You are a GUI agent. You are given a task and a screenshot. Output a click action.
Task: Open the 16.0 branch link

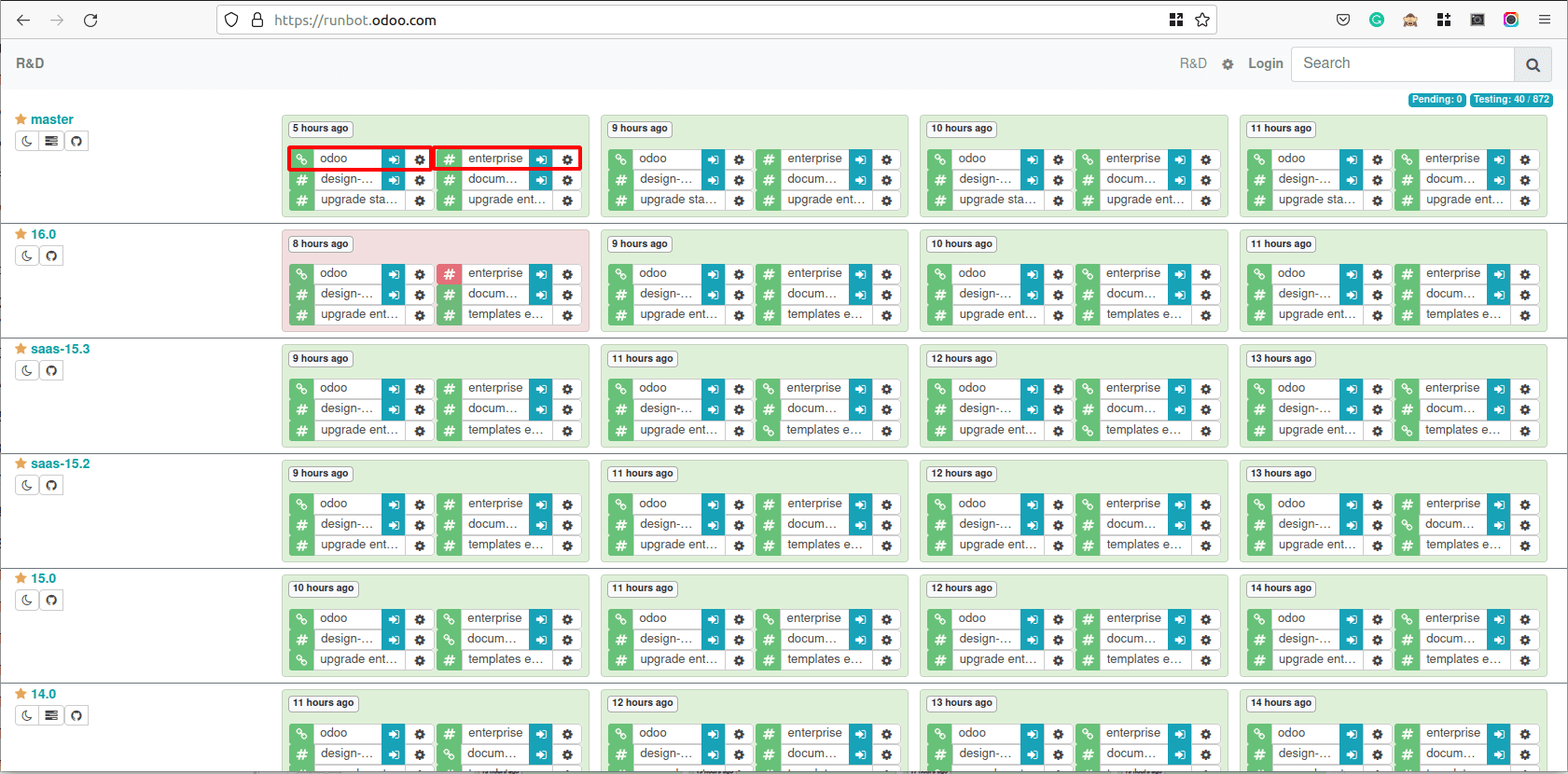tap(43, 234)
